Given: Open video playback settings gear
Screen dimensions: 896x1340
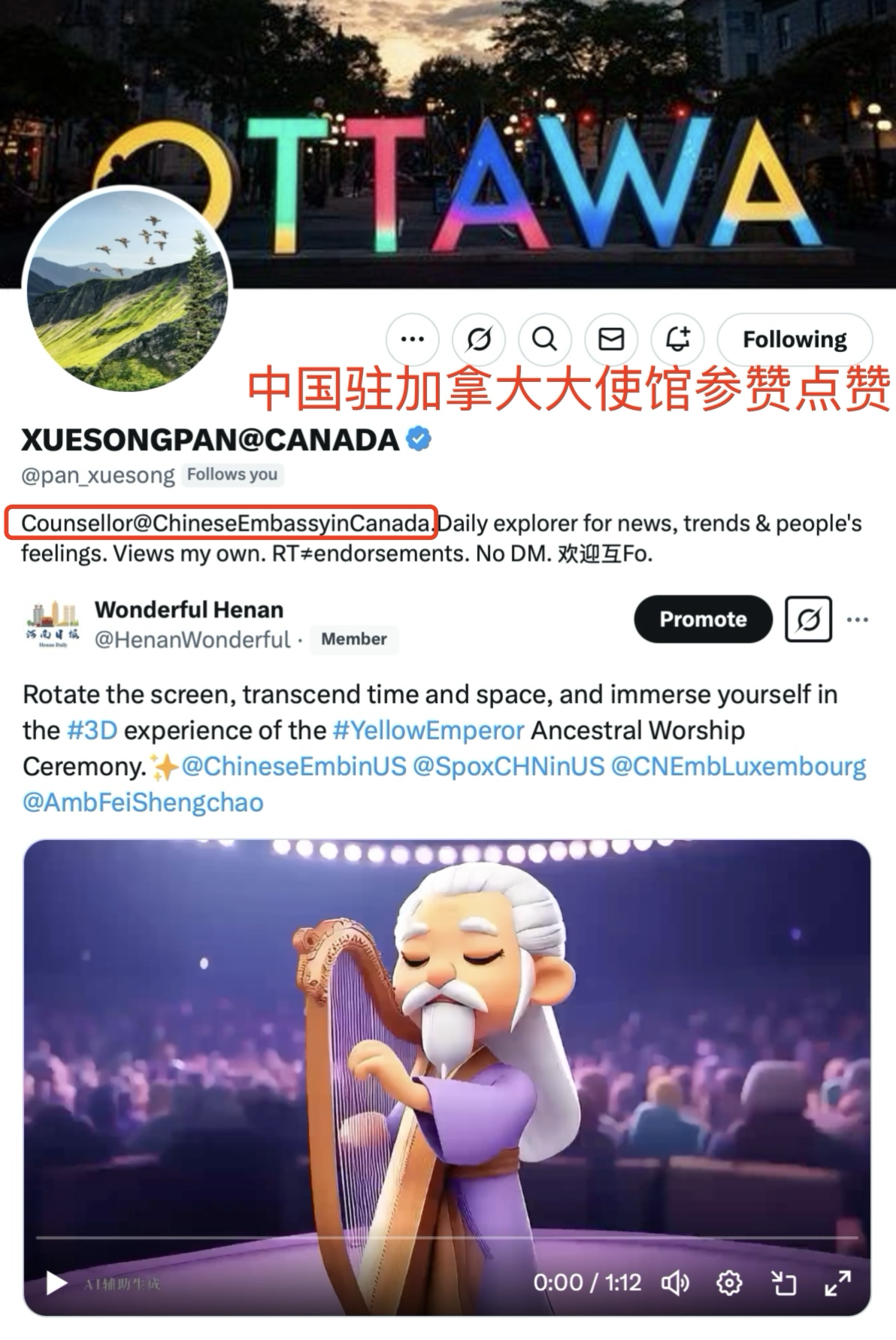Looking at the screenshot, I should click(729, 1282).
